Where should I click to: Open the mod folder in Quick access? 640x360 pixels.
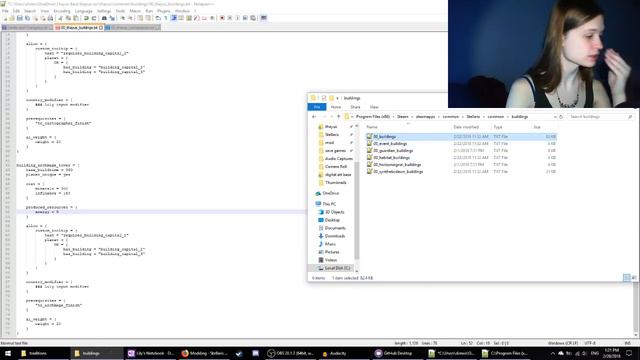click(x=329, y=142)
